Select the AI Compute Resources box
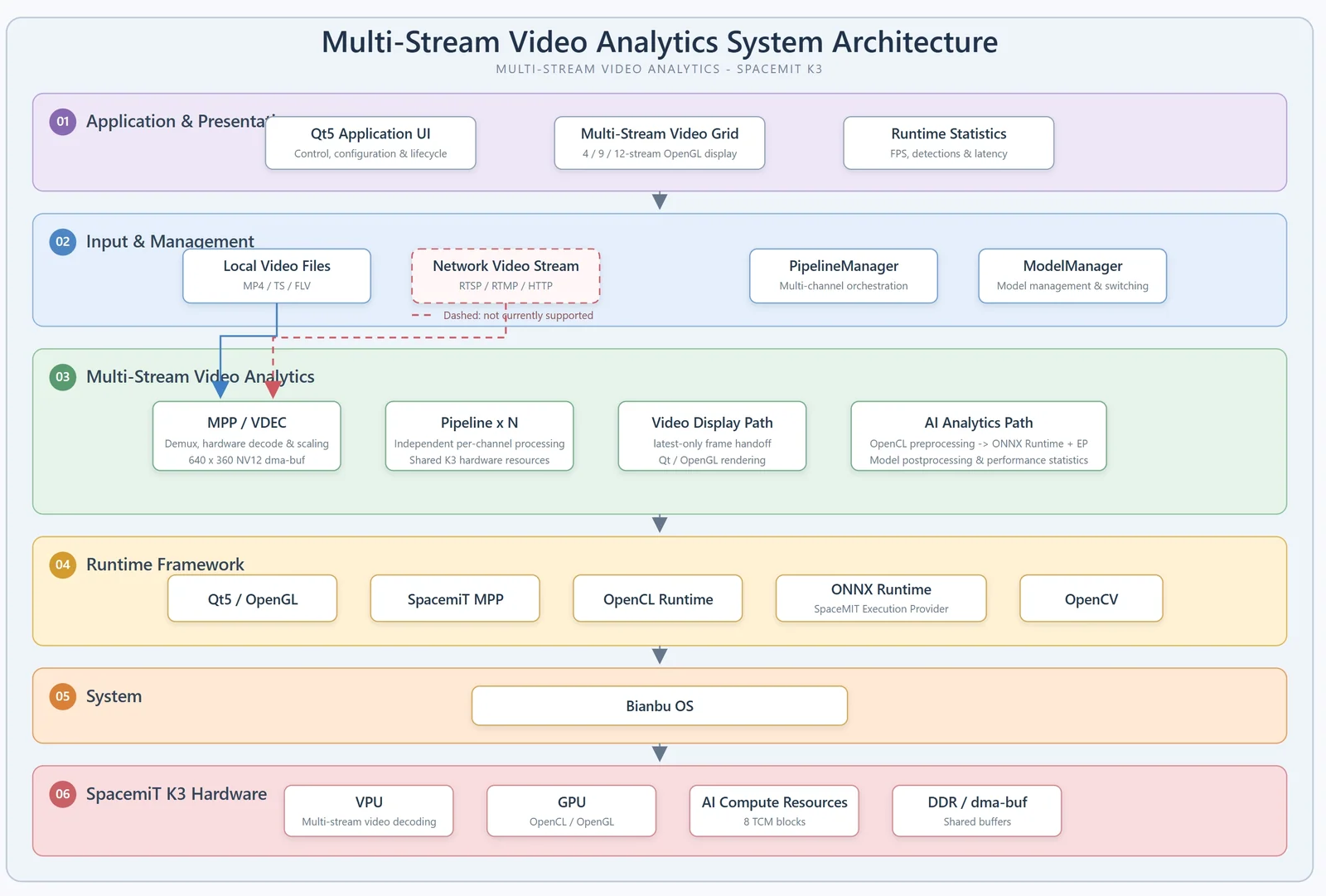Viewport: 1326px width, 896px height. click(x=774, y=811)
